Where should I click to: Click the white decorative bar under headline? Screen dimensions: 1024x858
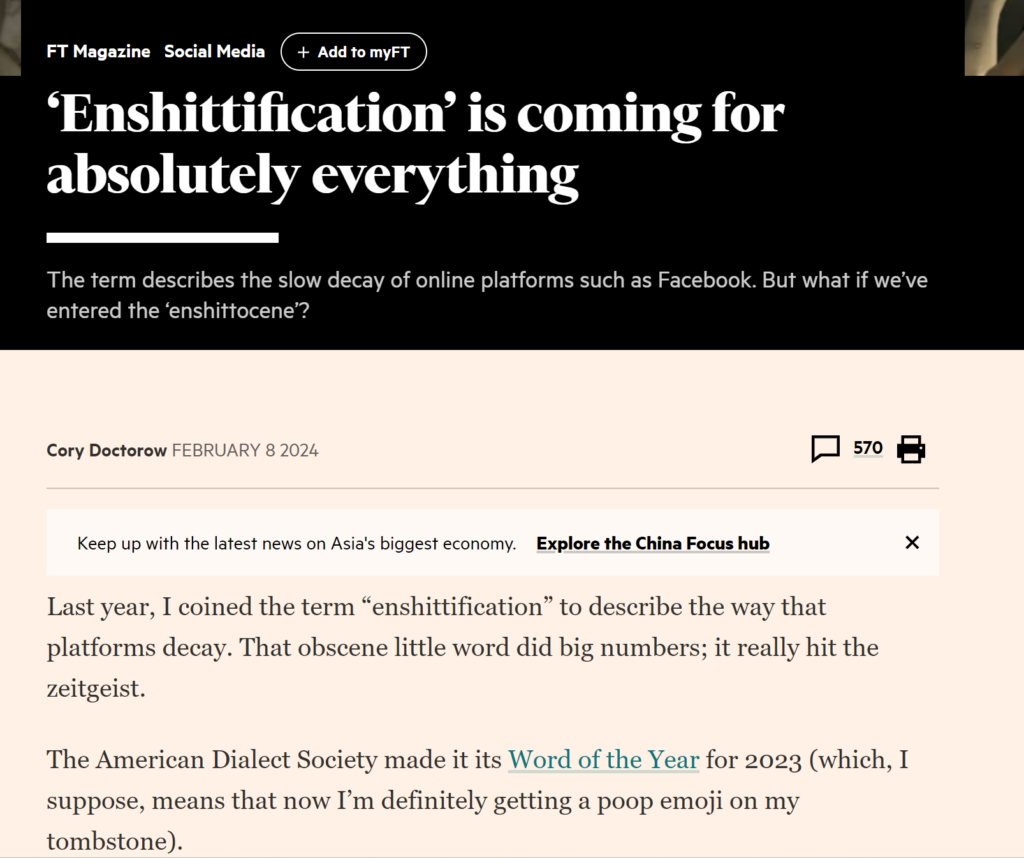point(163,238)
